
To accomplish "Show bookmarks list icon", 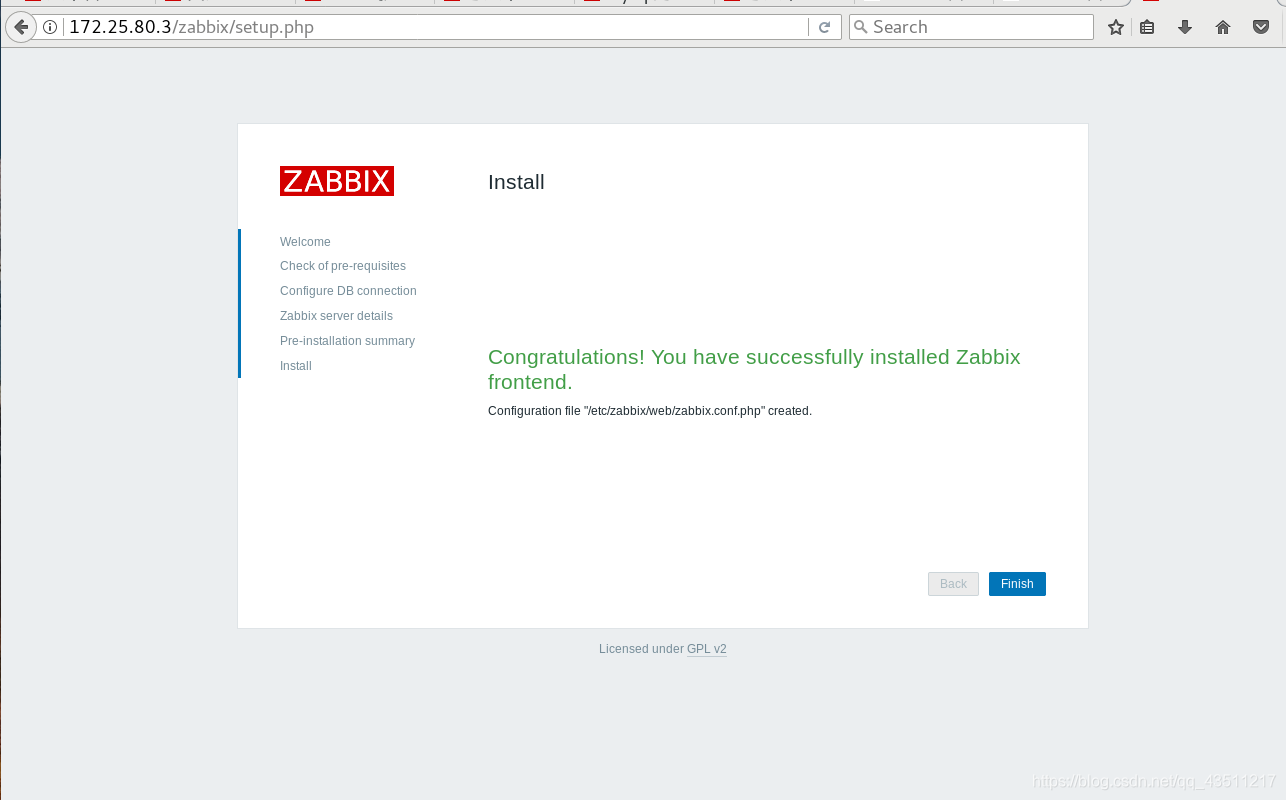I will click(x=1148, y=27).
